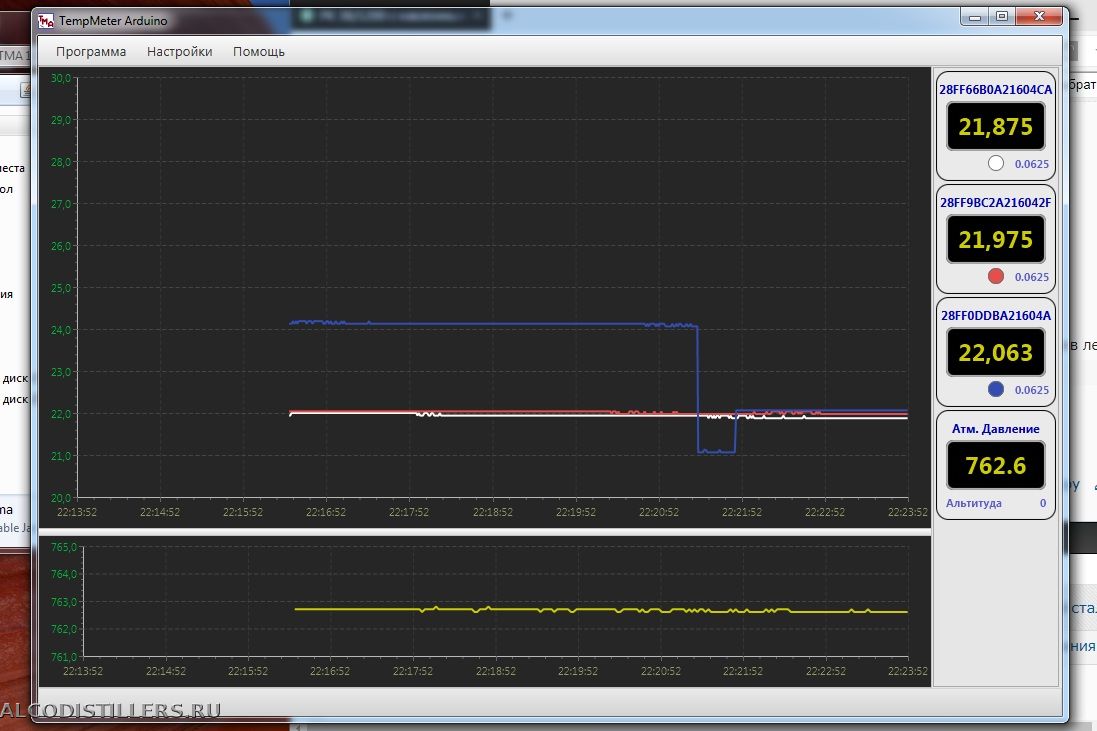The height and width of the screenshot is (731, 1097).
Task: Click the Альтитуда value field
Action: pyautogui.click(x=1042, y=503)
